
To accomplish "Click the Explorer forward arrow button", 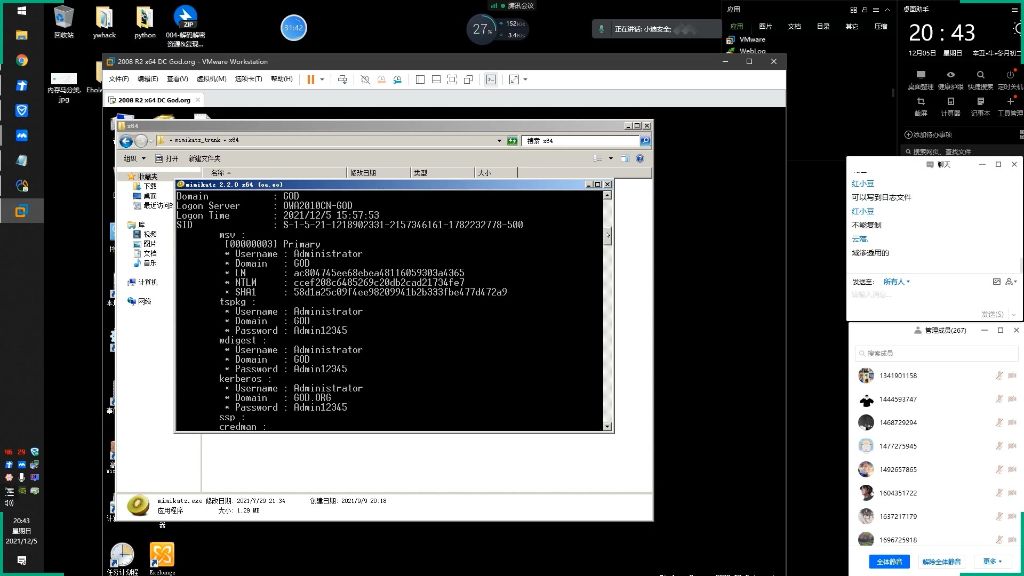I will coord(140,141).
